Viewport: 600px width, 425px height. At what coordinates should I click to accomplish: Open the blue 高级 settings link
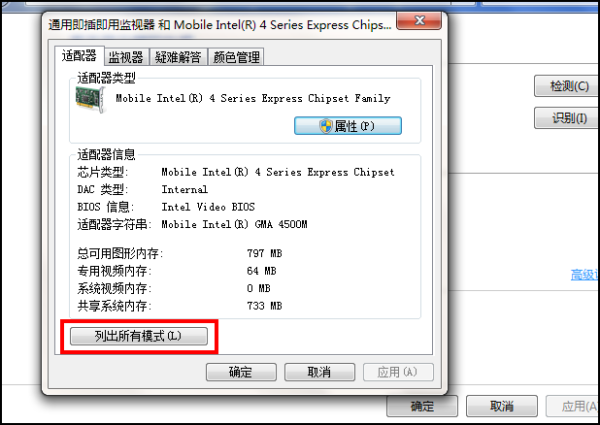point(584,274)
